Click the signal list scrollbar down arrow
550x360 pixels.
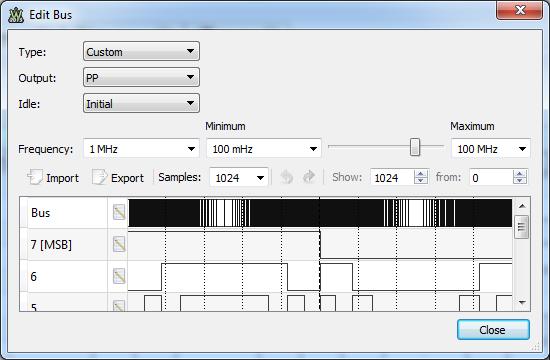pos(522,302)
